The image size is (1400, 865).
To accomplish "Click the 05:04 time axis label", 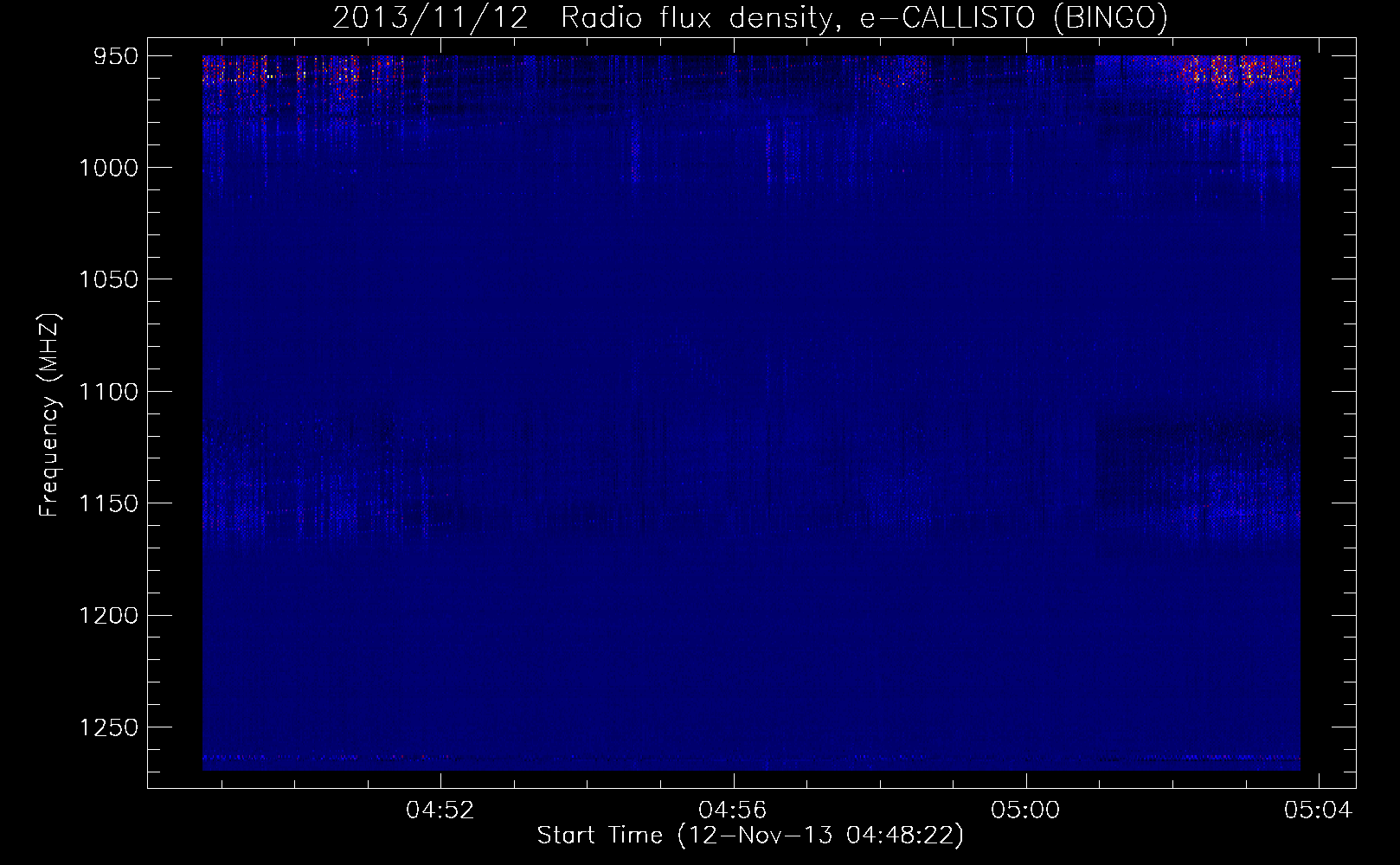I will 1318,811.
